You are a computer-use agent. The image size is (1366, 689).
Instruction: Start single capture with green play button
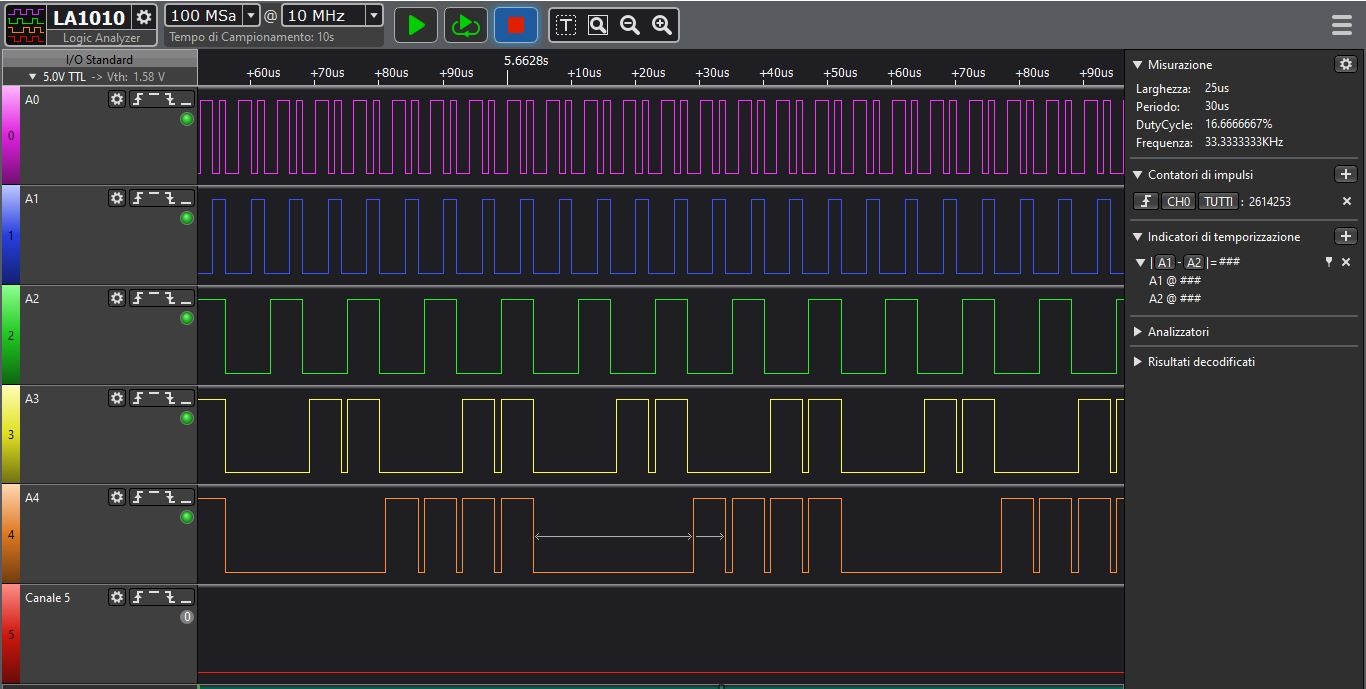coord(416,25)
